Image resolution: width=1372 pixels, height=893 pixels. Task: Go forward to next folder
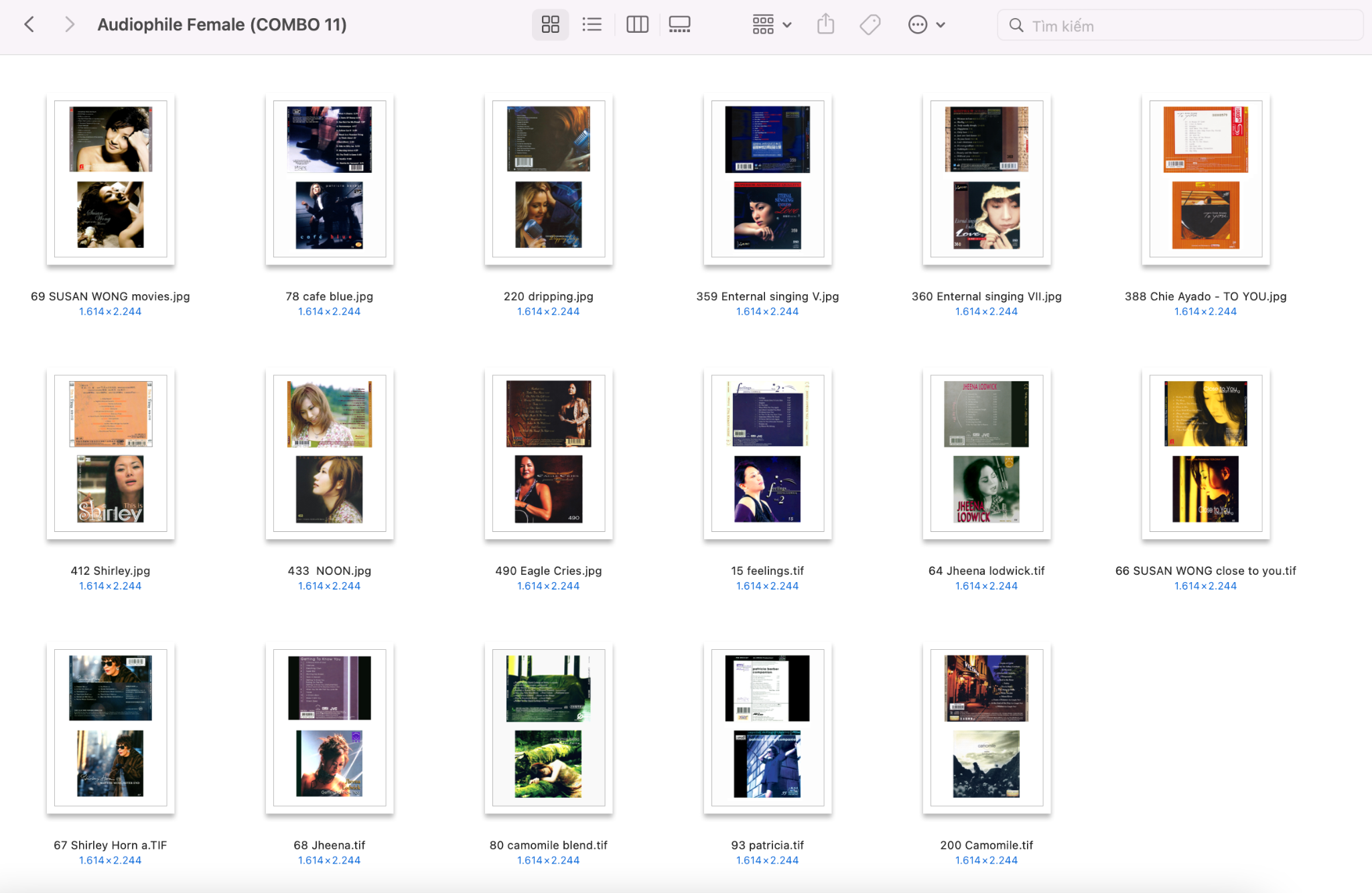69,25
